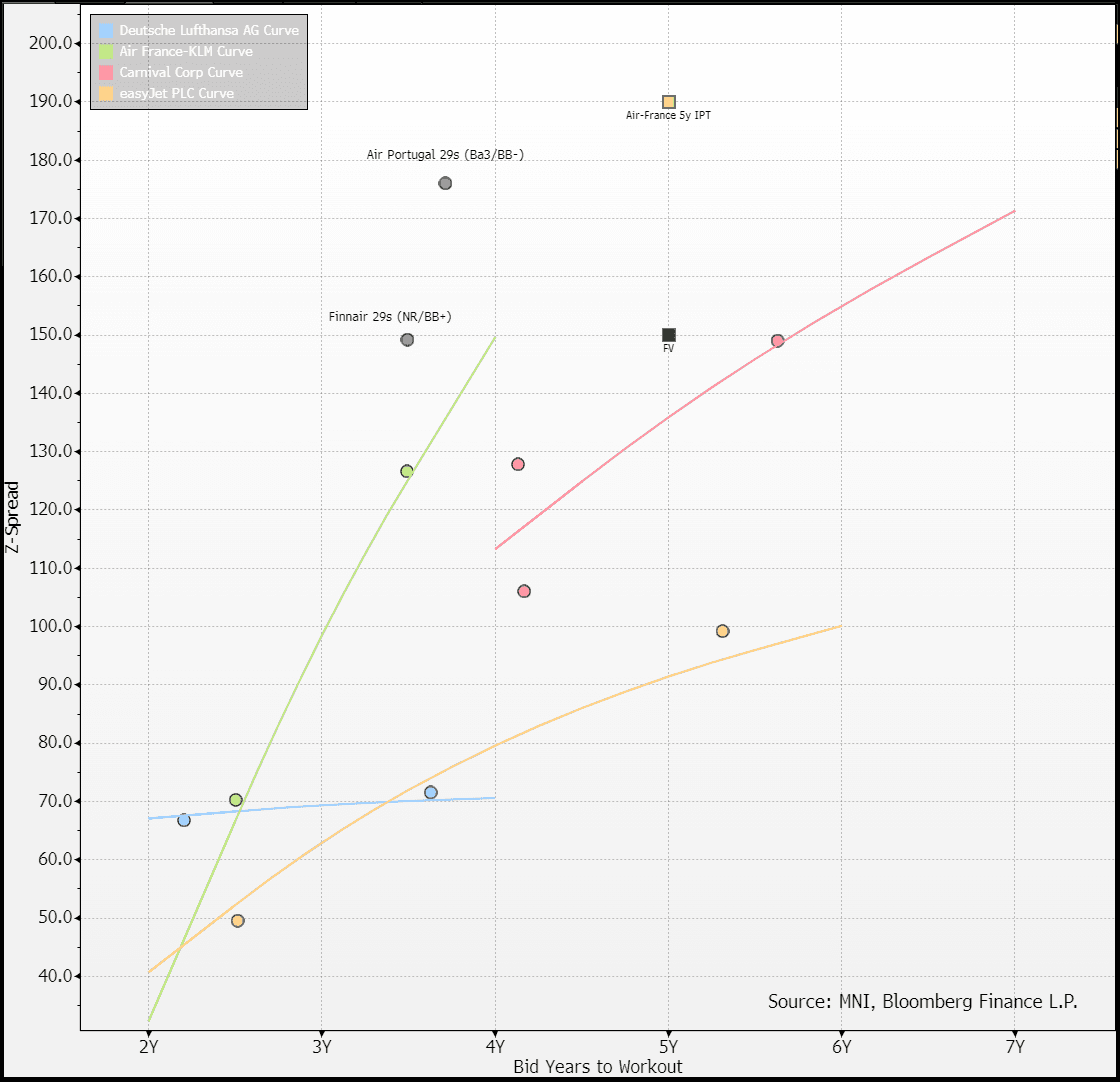Click the Finnair 29s (NR/BB+) label
The image size is (1120, 1082).
pos(390,316)
